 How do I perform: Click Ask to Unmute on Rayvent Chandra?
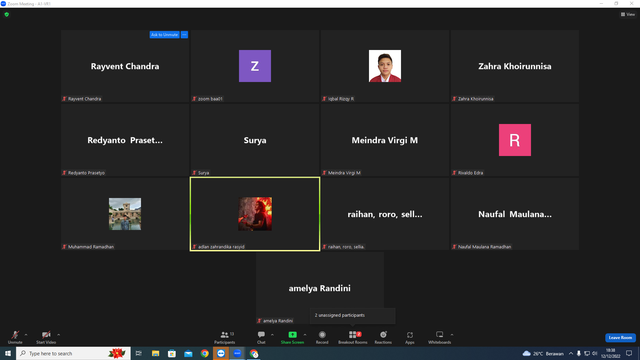coord(164,35)
